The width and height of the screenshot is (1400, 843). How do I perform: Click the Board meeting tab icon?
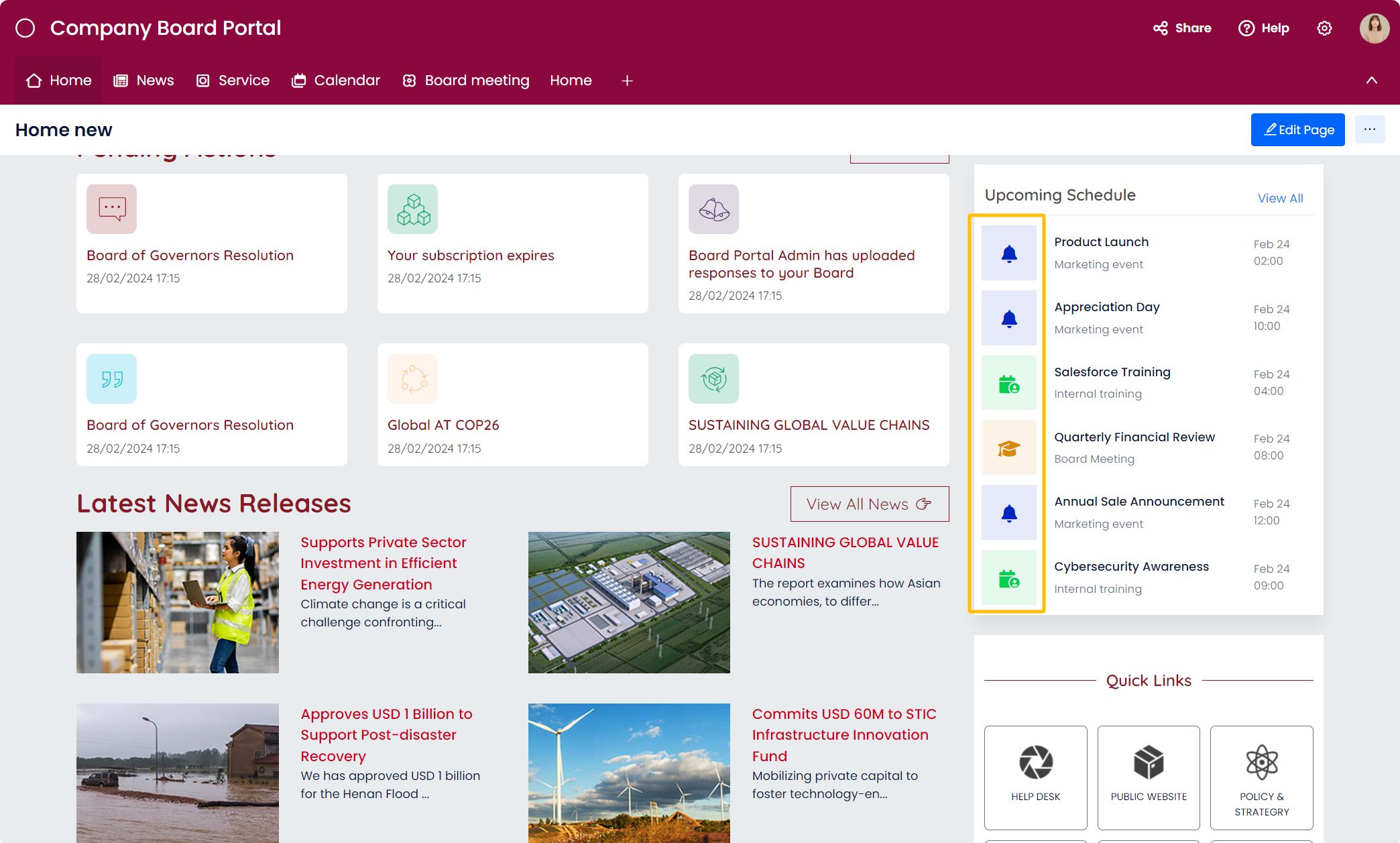409,80
